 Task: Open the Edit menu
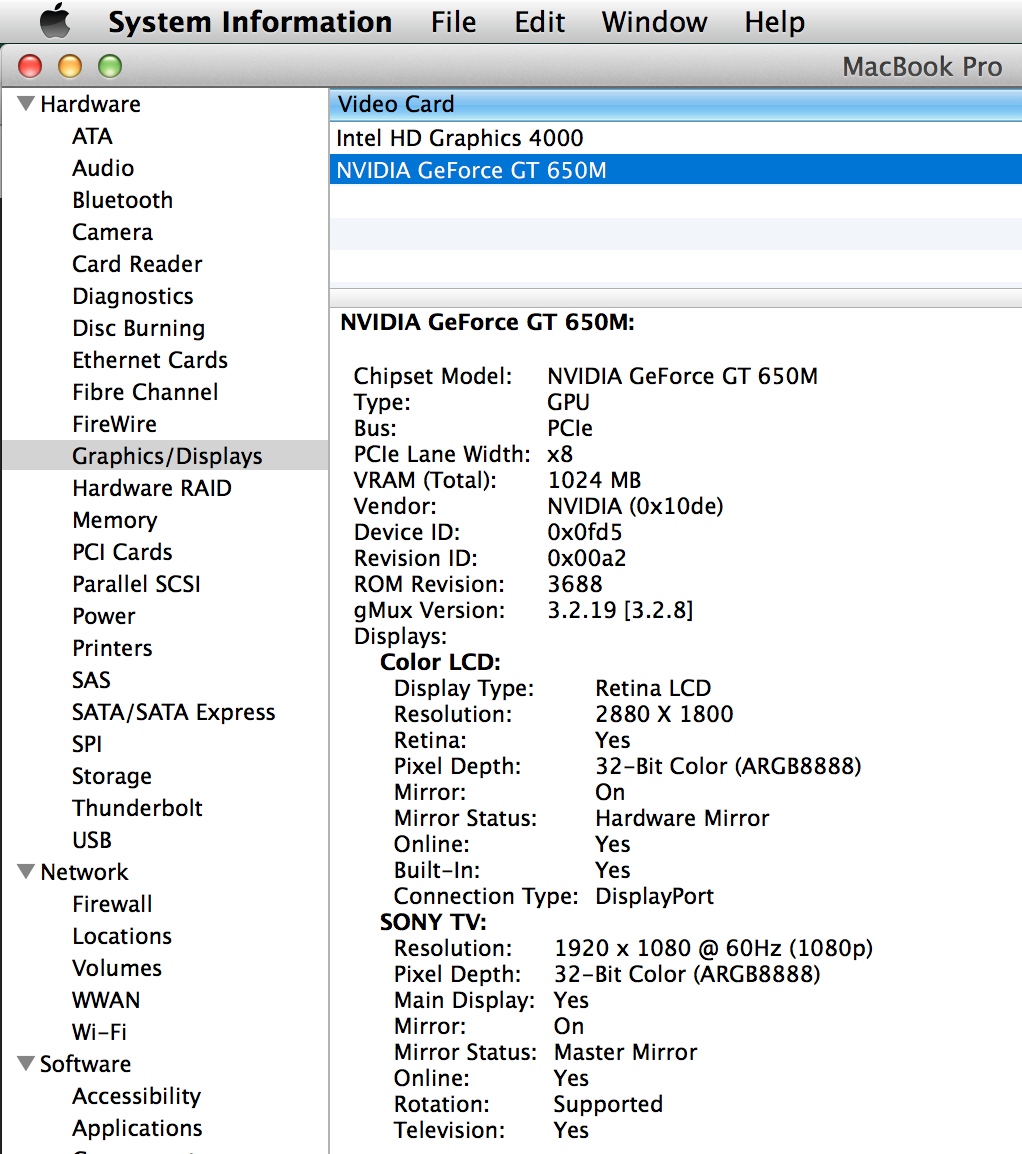(539, 22)
